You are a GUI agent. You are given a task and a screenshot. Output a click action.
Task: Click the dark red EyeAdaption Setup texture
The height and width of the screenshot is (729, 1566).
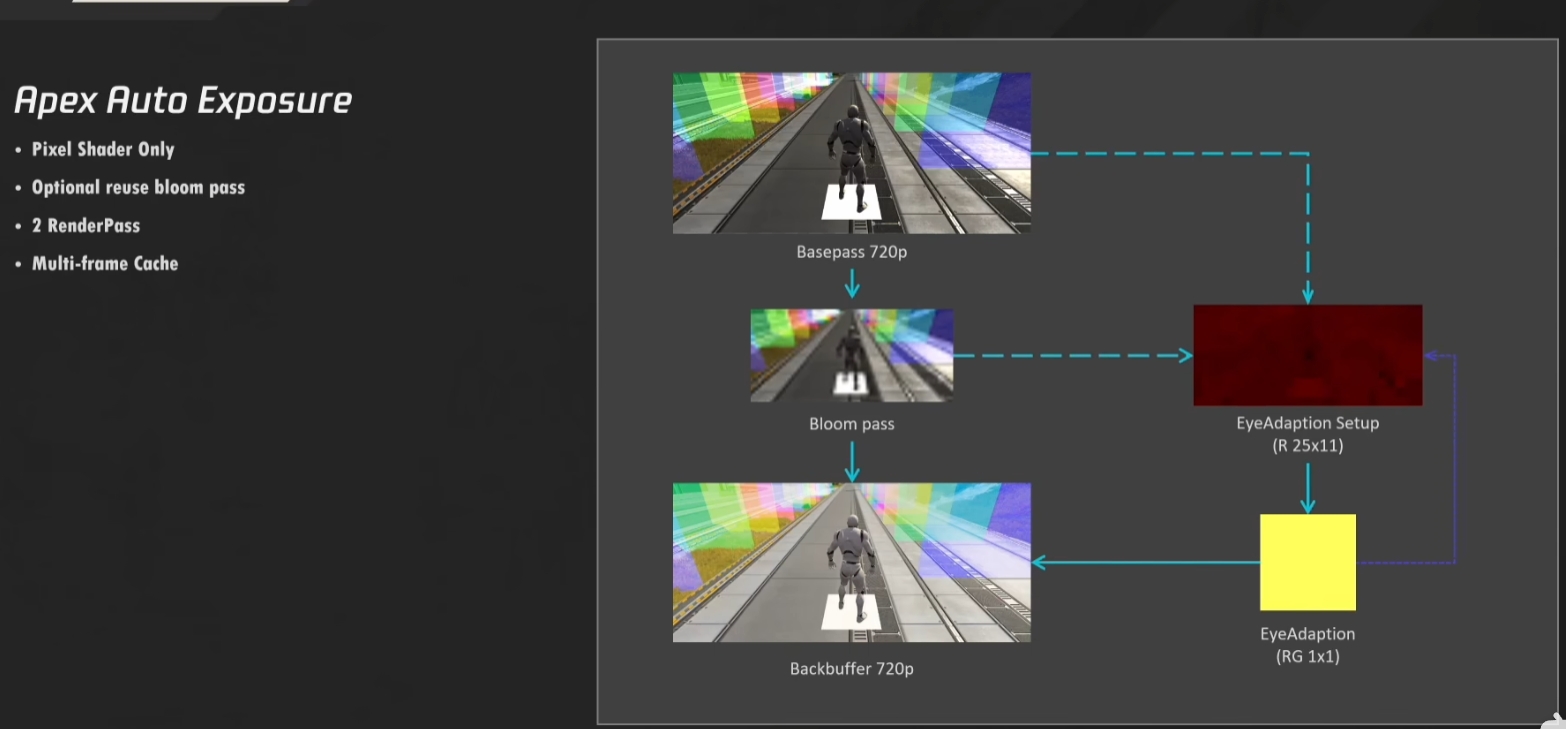coord(1307,355)
